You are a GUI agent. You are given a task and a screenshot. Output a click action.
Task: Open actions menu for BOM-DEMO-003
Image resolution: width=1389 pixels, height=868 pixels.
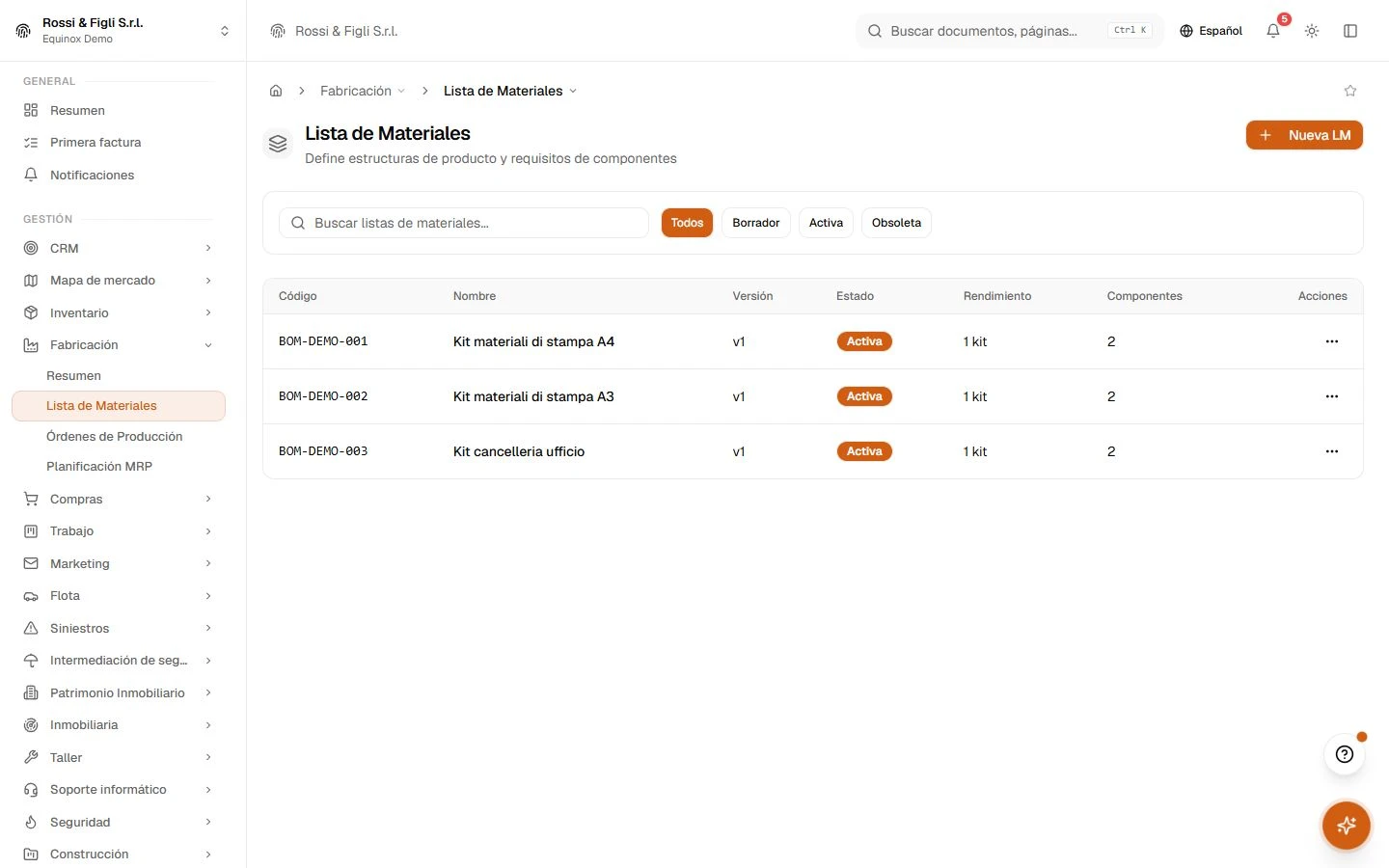(1332, 451)
